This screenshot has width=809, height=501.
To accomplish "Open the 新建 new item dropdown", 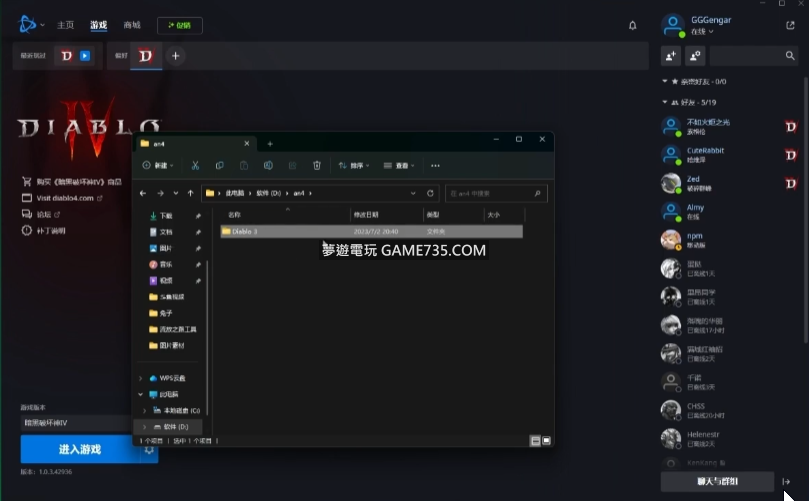I will coord(158,166).
